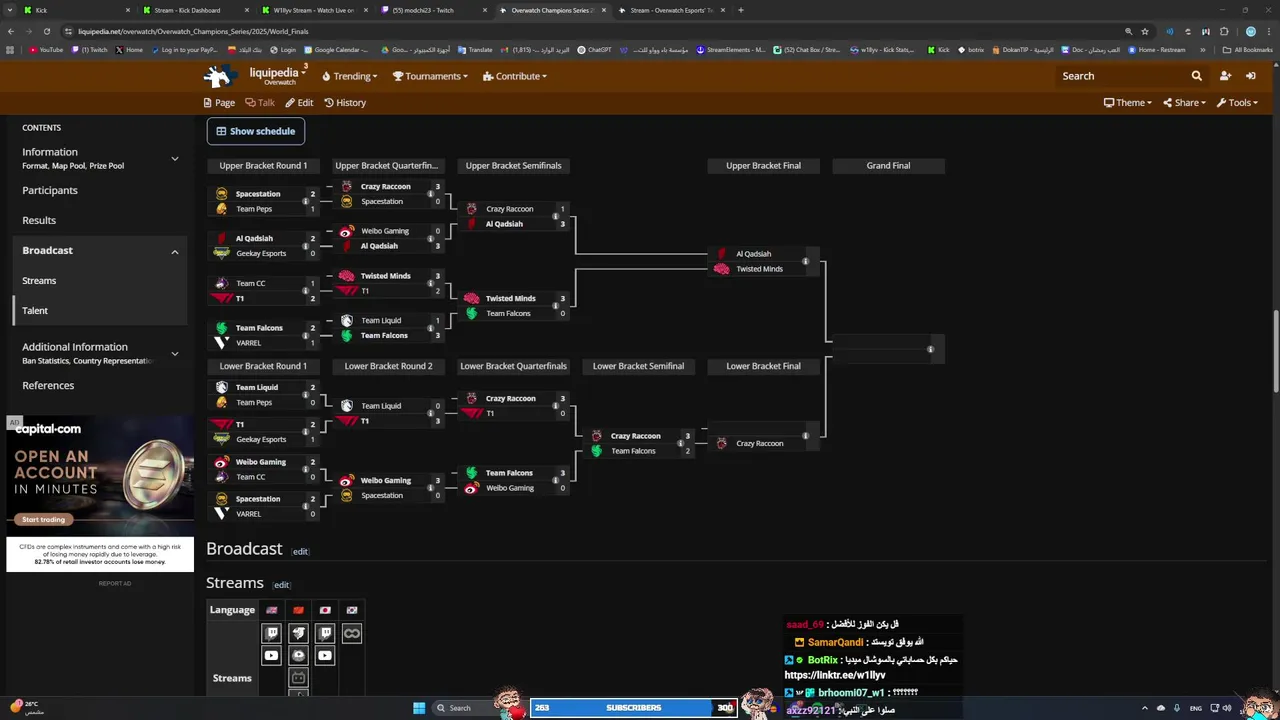The height and width of the screenshot is (720, 1280).
Task: Collapse the Broadcast section in contents
Action: coord(174,251)
